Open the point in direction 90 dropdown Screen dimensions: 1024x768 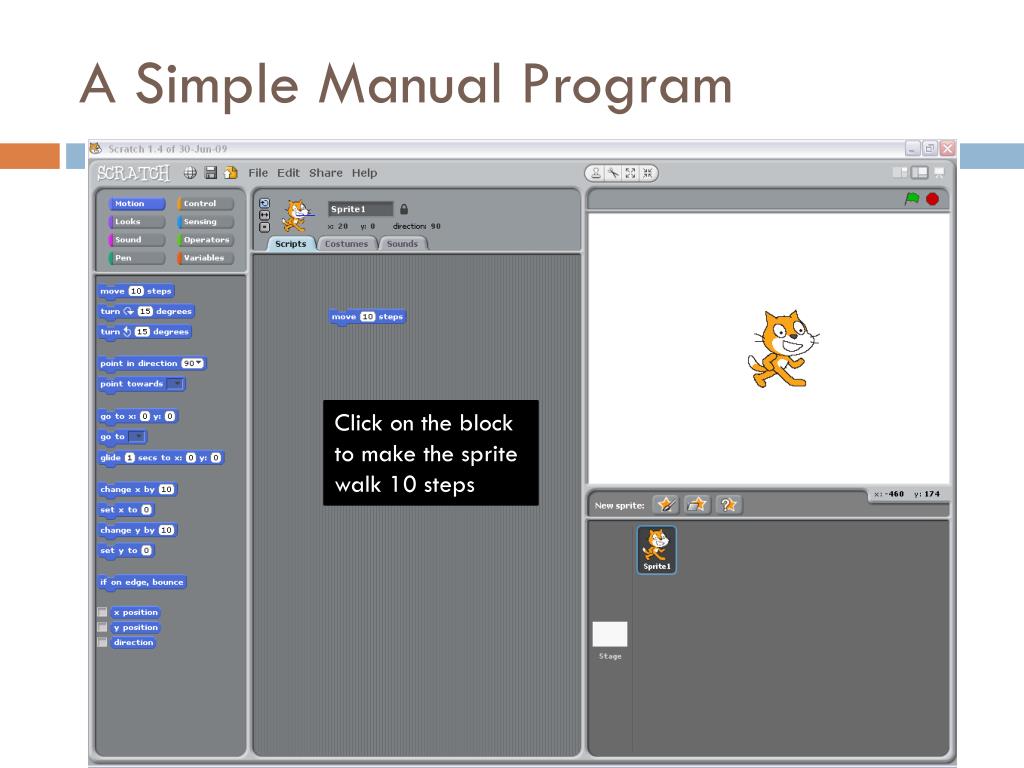[x=193, y=363]
